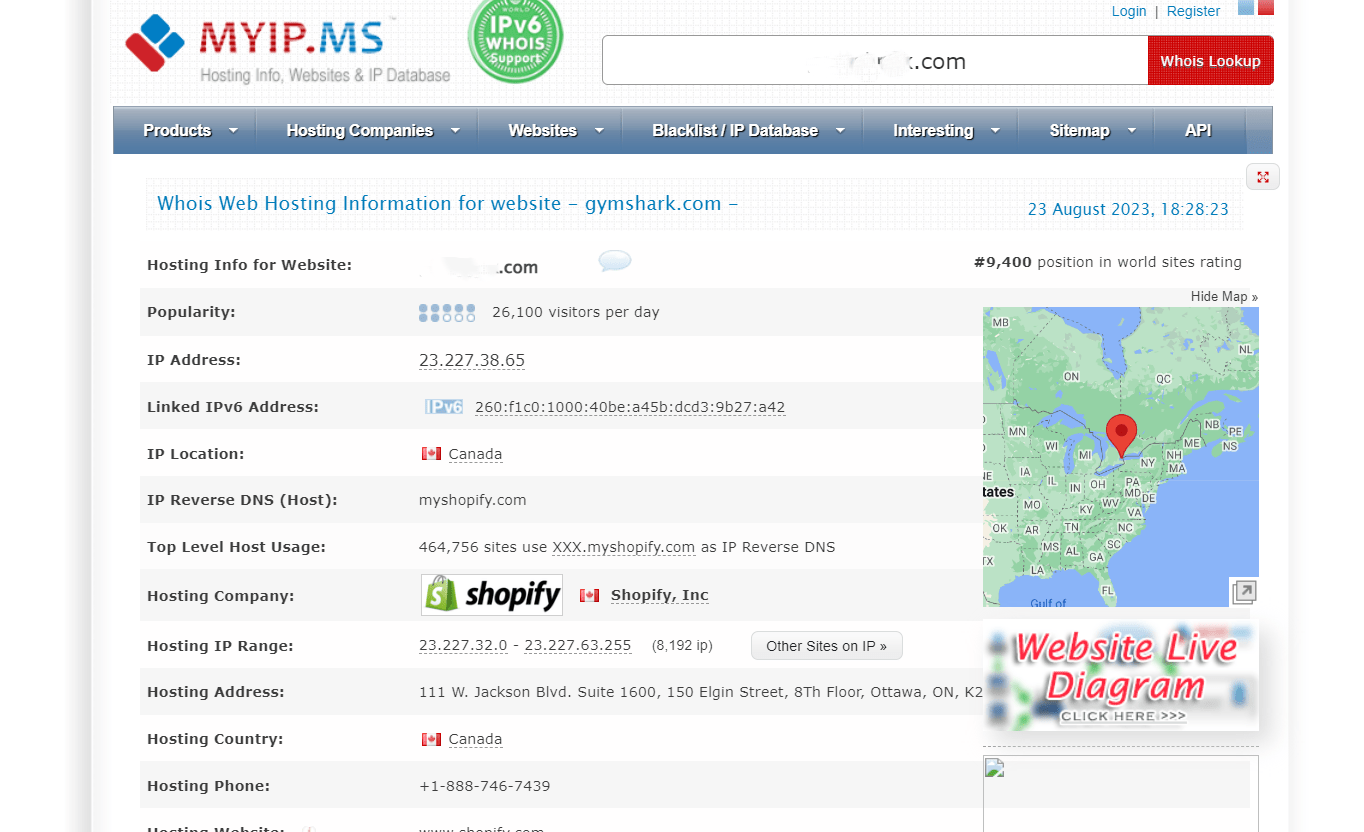Screen dimensions: 1364x832
Task: Click the page heading mentioning gymshark.com
Action: (448, 204)
